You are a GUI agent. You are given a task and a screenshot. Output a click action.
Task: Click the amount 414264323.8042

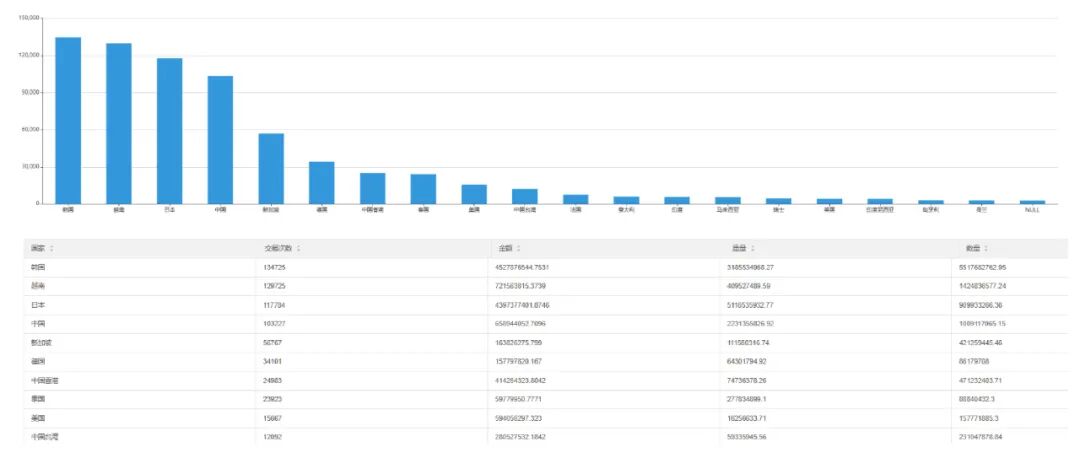(x=522, y=379)
